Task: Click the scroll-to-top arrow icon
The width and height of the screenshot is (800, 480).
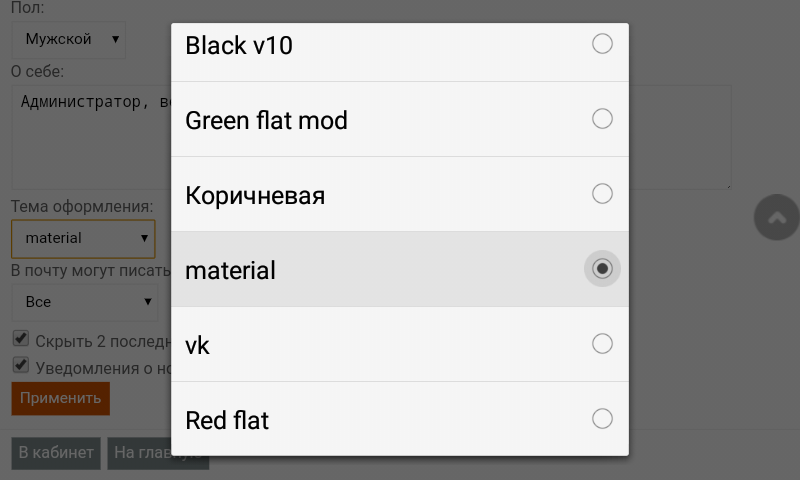Action: (x=776, y=217)
